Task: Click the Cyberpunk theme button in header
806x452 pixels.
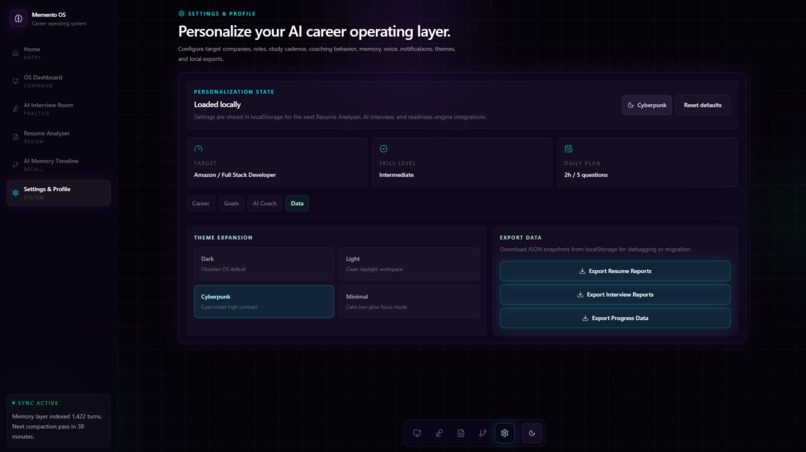Action: 647,105
